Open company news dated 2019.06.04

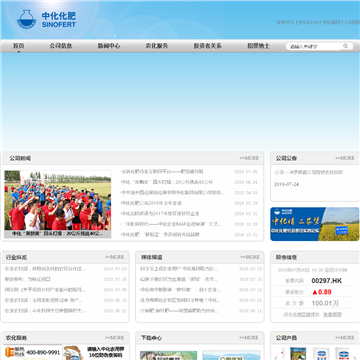167,182
